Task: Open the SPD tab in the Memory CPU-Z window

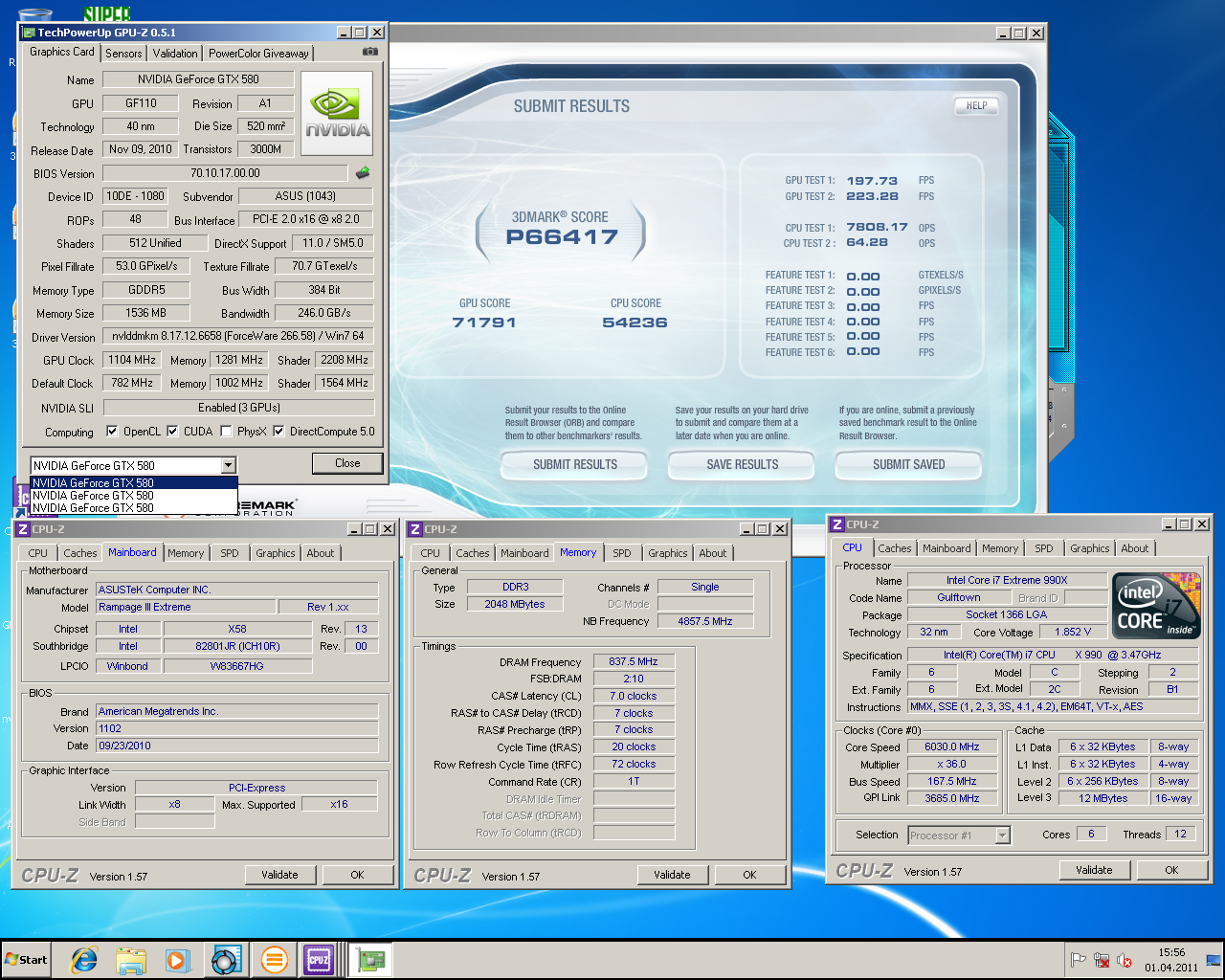Action: (x=622, y=553)
